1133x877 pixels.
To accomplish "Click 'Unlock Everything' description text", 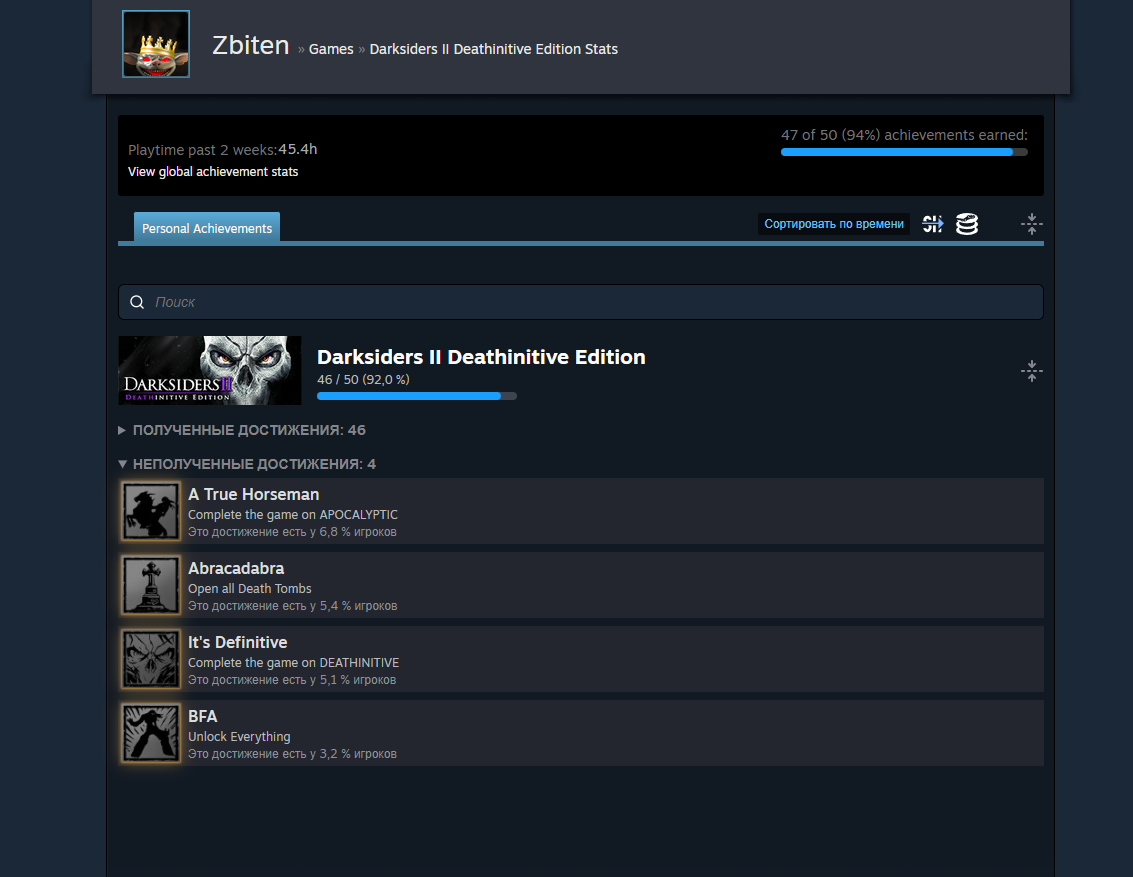I will pos(239,737).
